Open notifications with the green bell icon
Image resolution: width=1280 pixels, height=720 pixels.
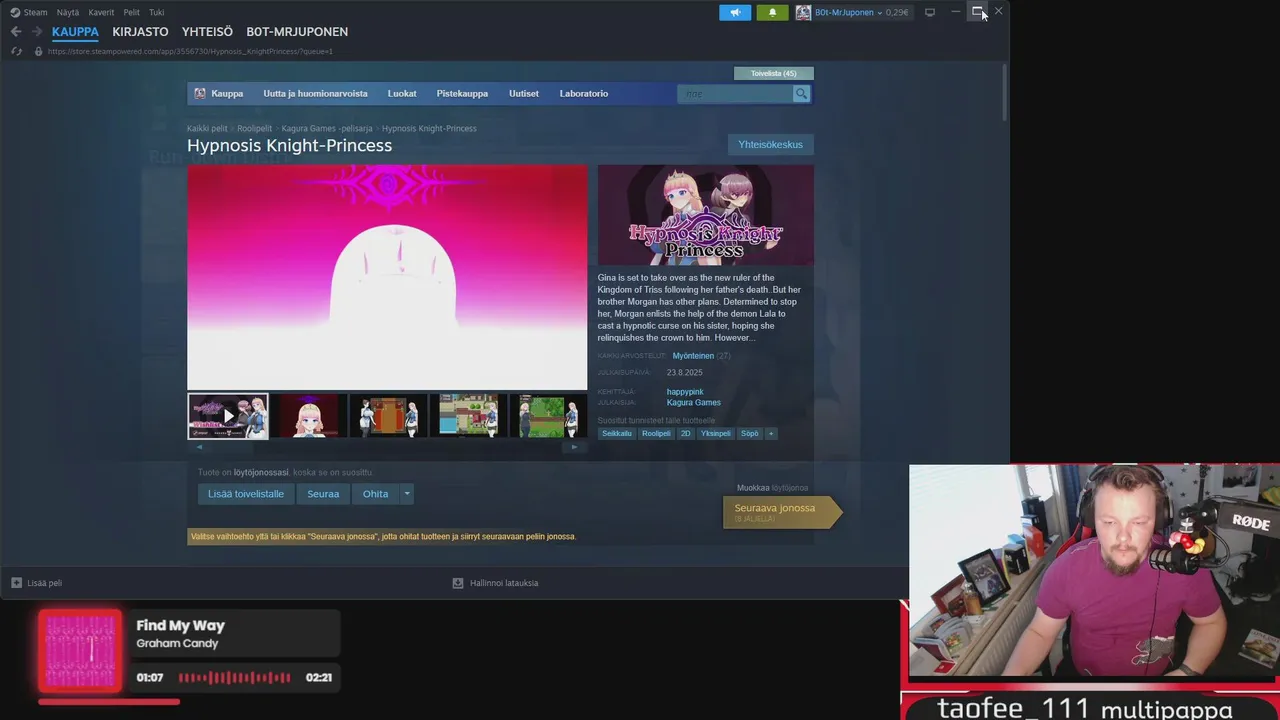(772, 12)
